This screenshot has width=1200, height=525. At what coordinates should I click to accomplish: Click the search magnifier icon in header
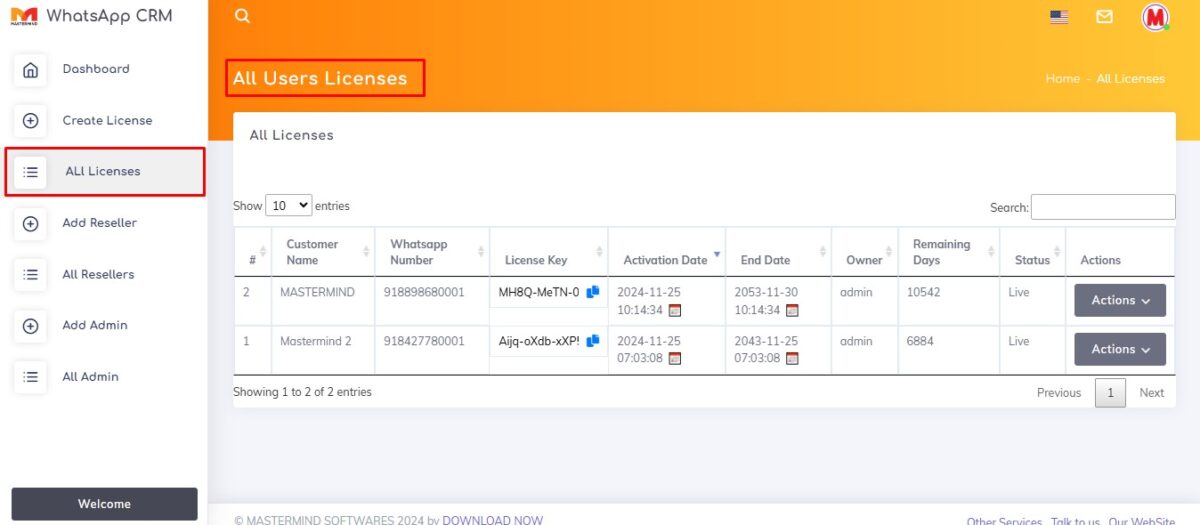(x=242, y=16)
